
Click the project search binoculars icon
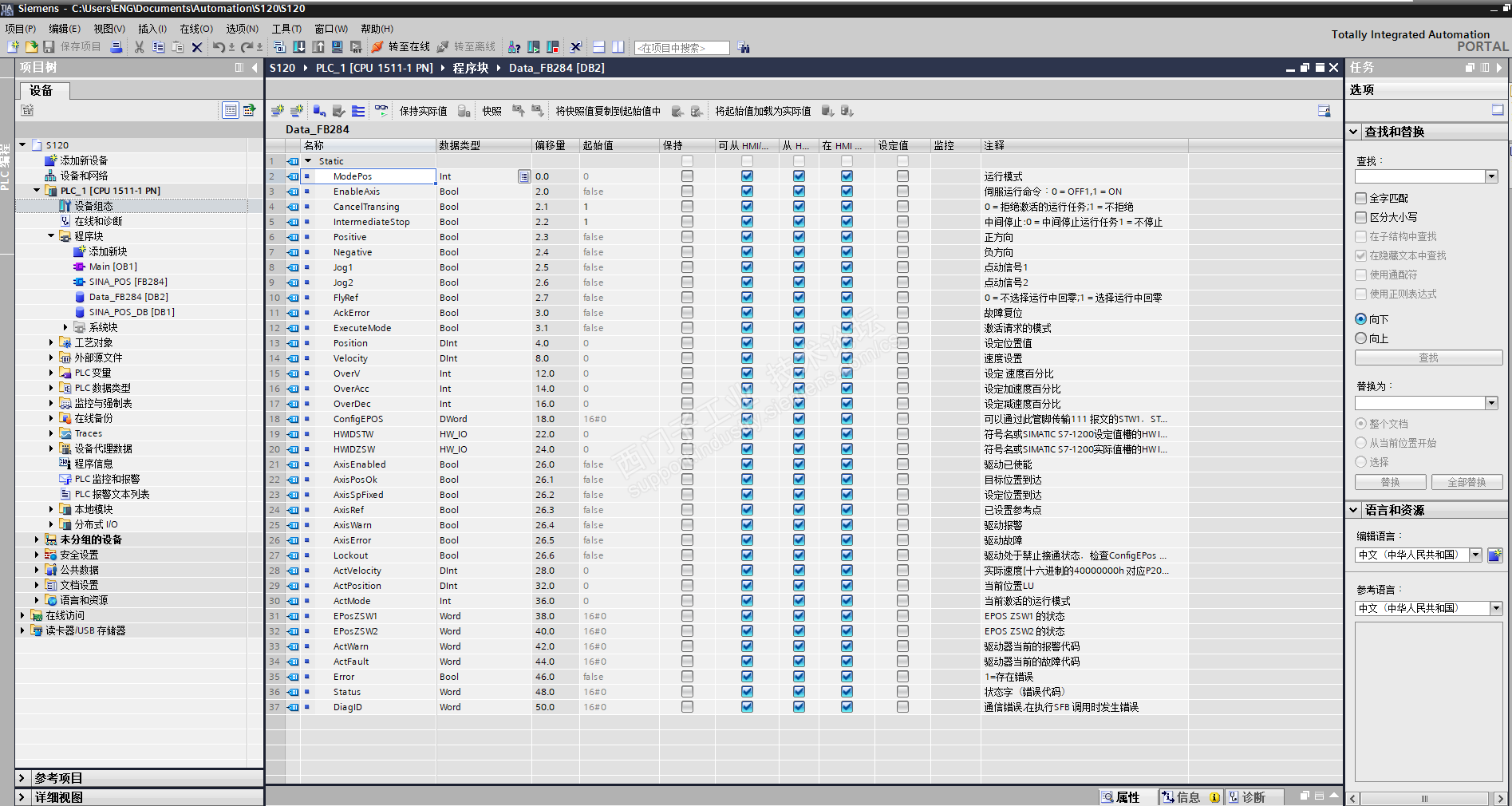pyautogui.click(x=744, y=48)
